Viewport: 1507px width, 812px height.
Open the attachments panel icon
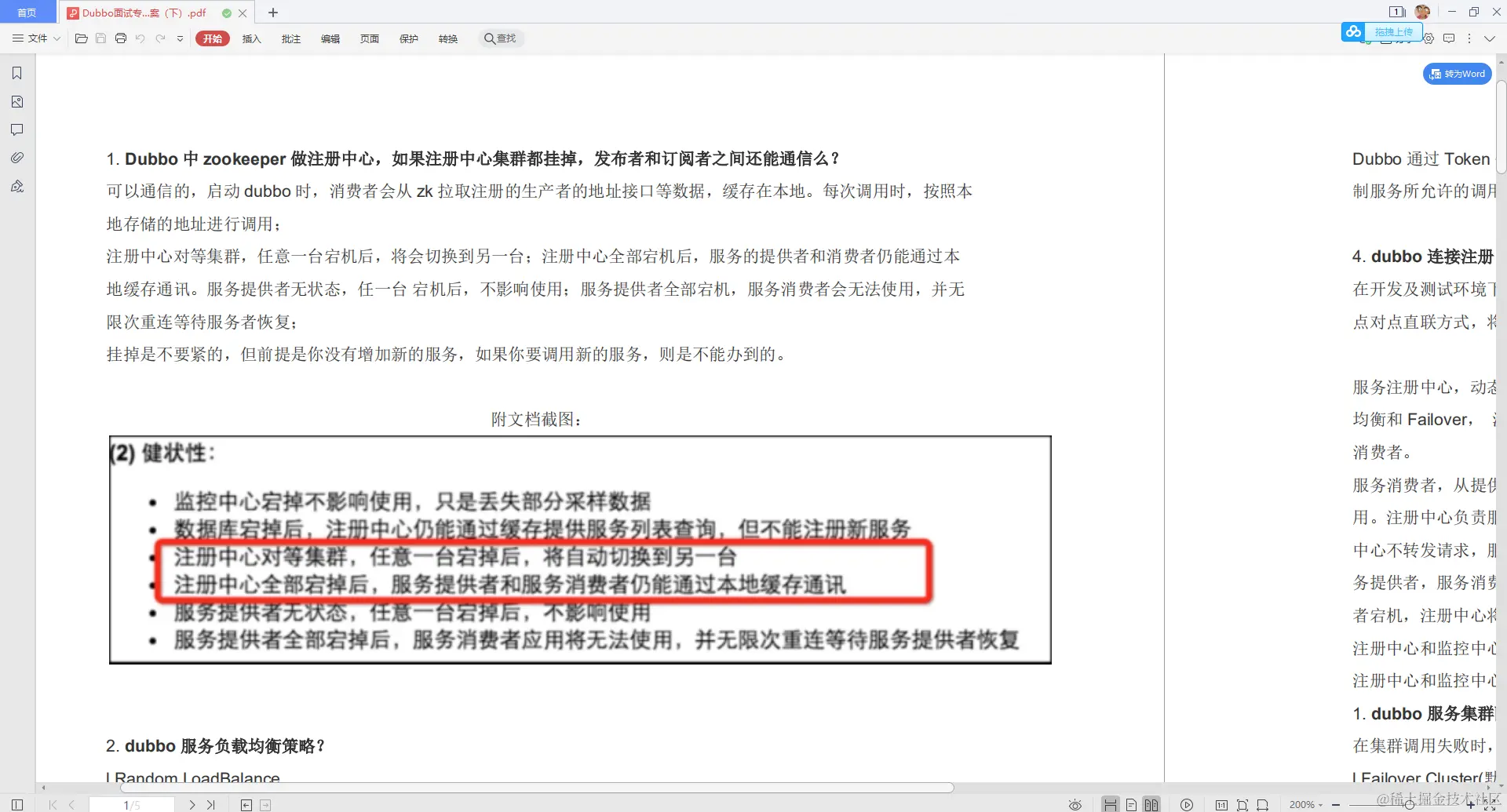[16, 157]
